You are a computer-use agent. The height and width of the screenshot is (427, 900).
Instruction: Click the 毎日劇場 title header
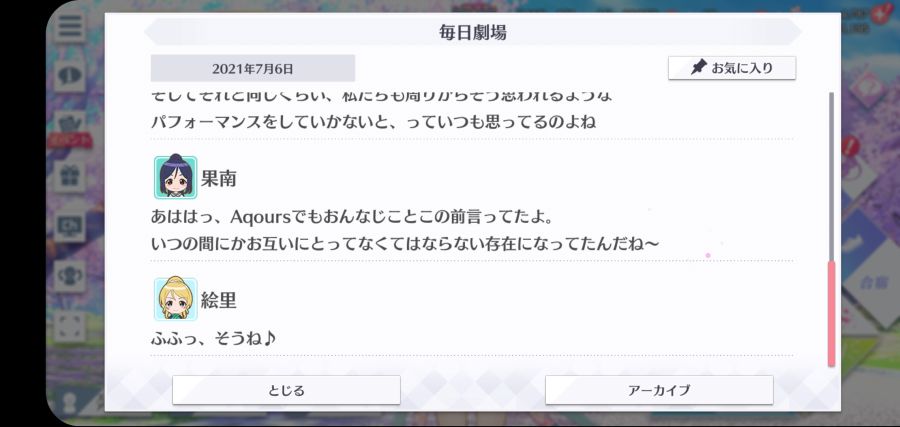(473, 32)
